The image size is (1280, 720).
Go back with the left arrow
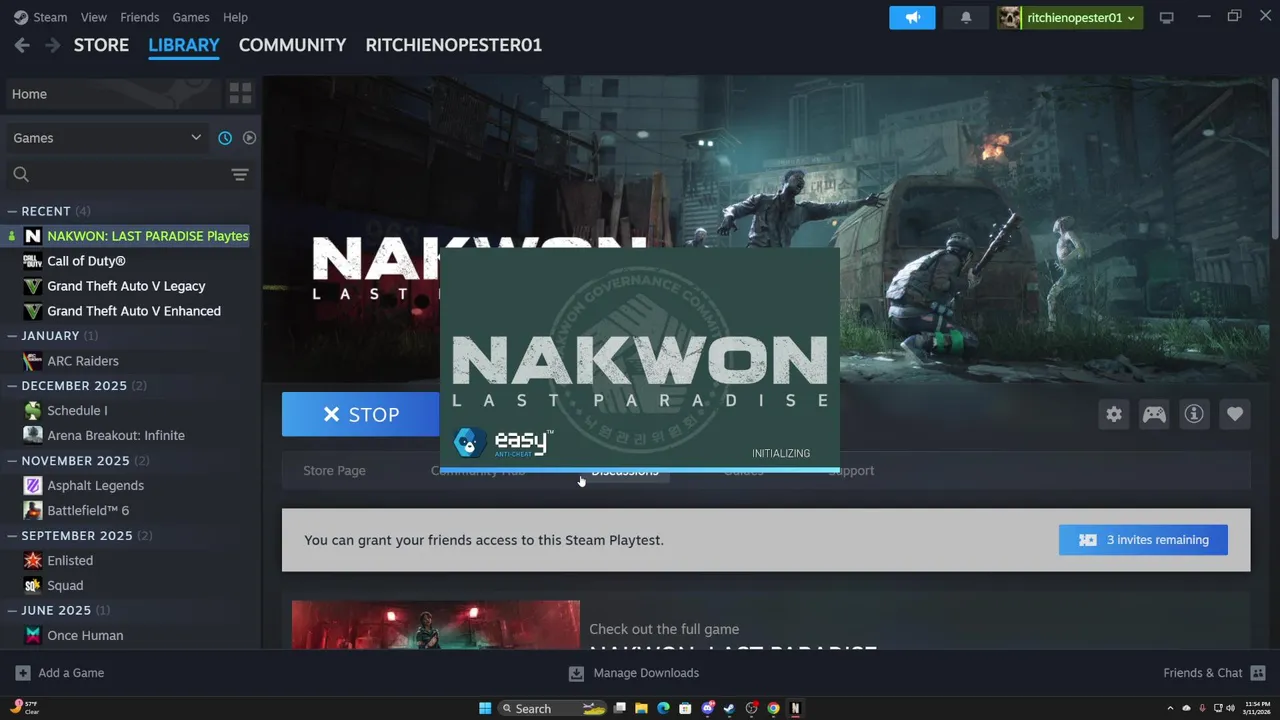click(x=22, y=45)
